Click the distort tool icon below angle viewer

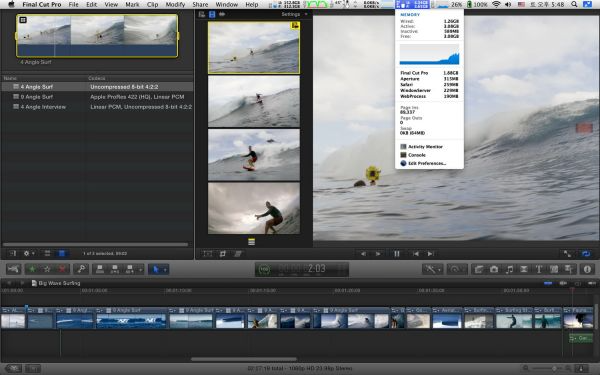(x=238, y=254)
